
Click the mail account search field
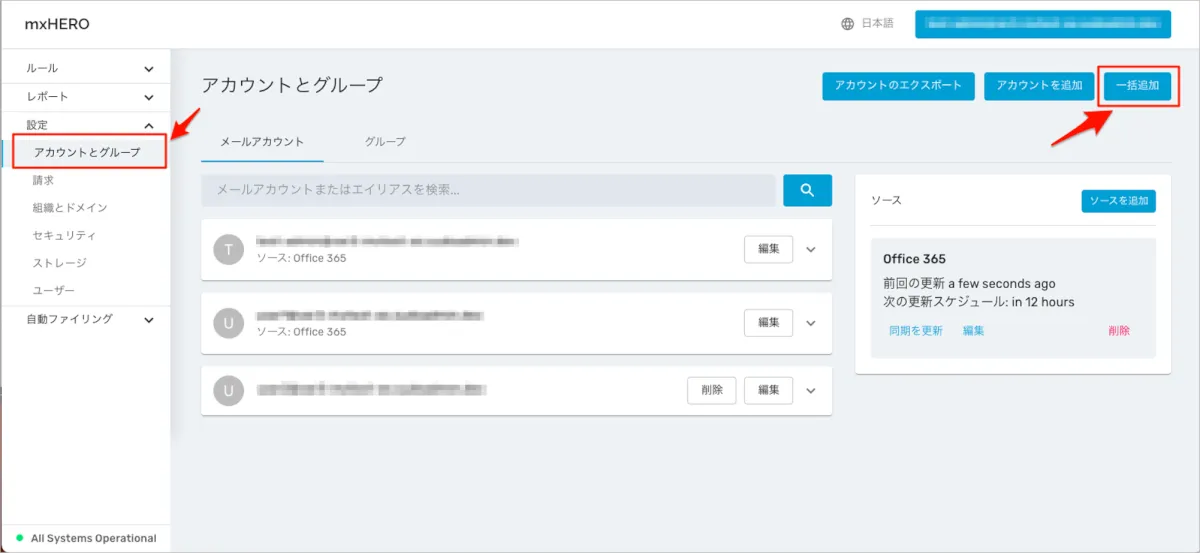coord(488,190)
